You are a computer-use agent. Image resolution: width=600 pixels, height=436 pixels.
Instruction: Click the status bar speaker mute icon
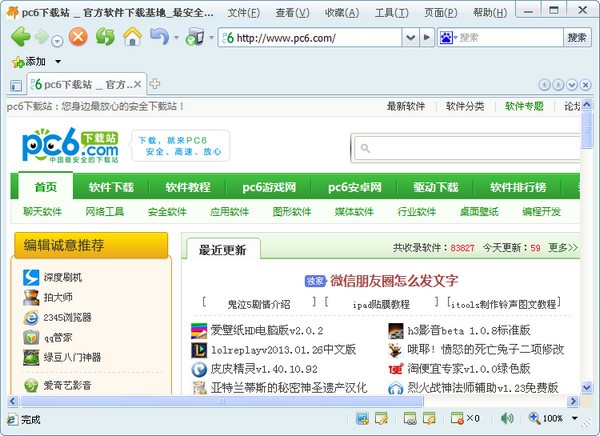pos(507,418)
